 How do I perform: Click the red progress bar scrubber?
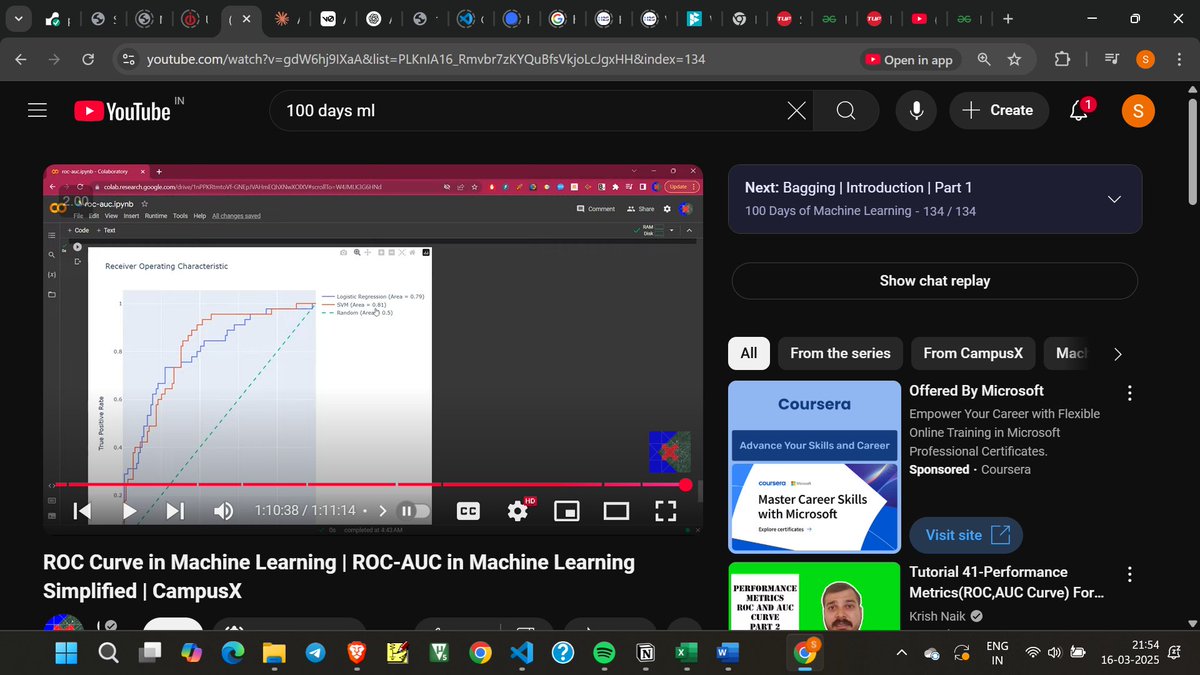pos(685,485)
